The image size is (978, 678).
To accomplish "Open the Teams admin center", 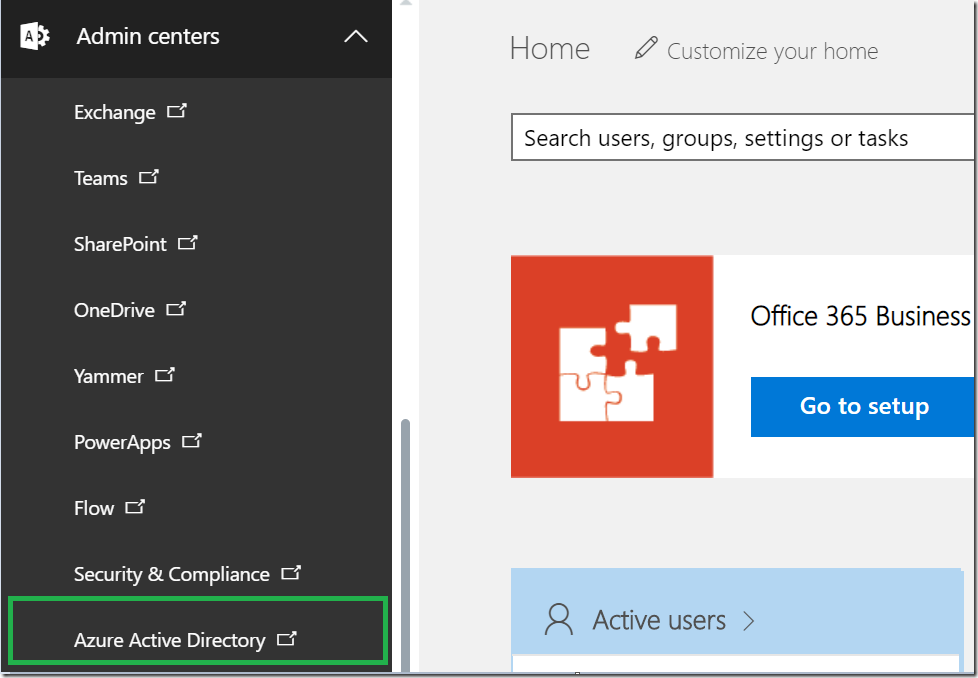I will click(x=100, y=178).
